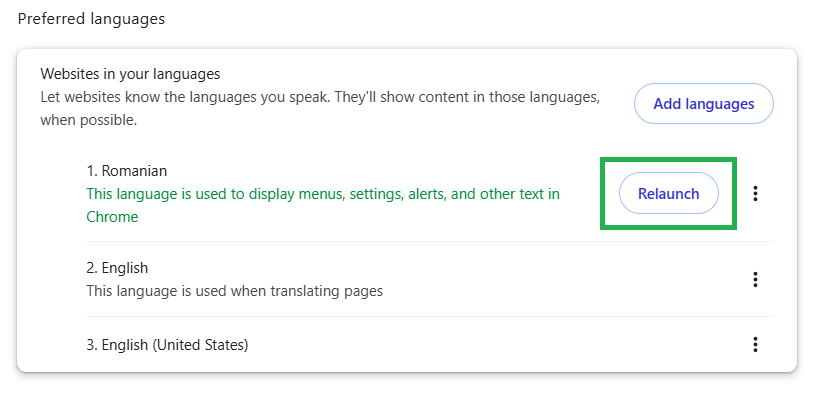Click the divider above English (United States)
This screenshot has height=400, width=816.
point(430,316)
